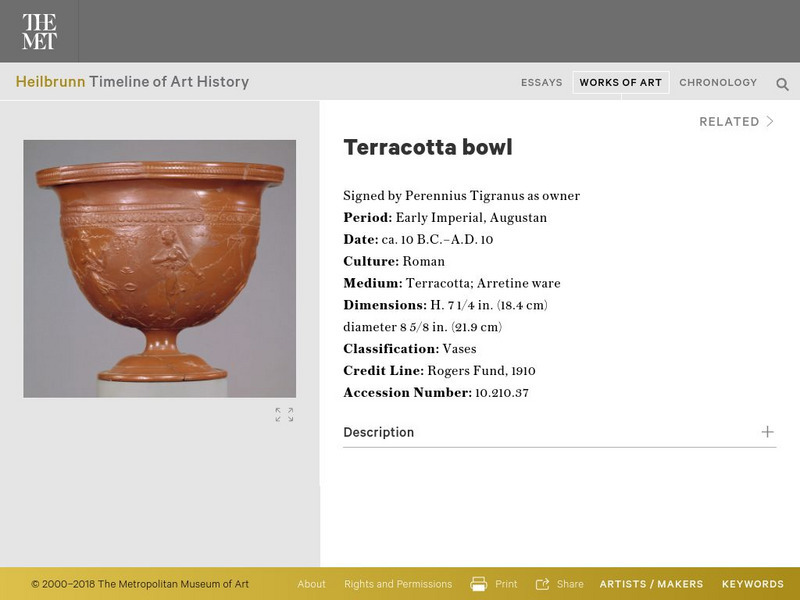Open Rights and Permissions link

398,584
